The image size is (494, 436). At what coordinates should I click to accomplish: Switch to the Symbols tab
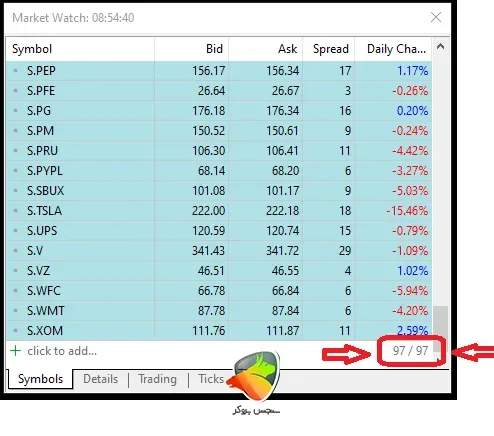coord(40,379)
